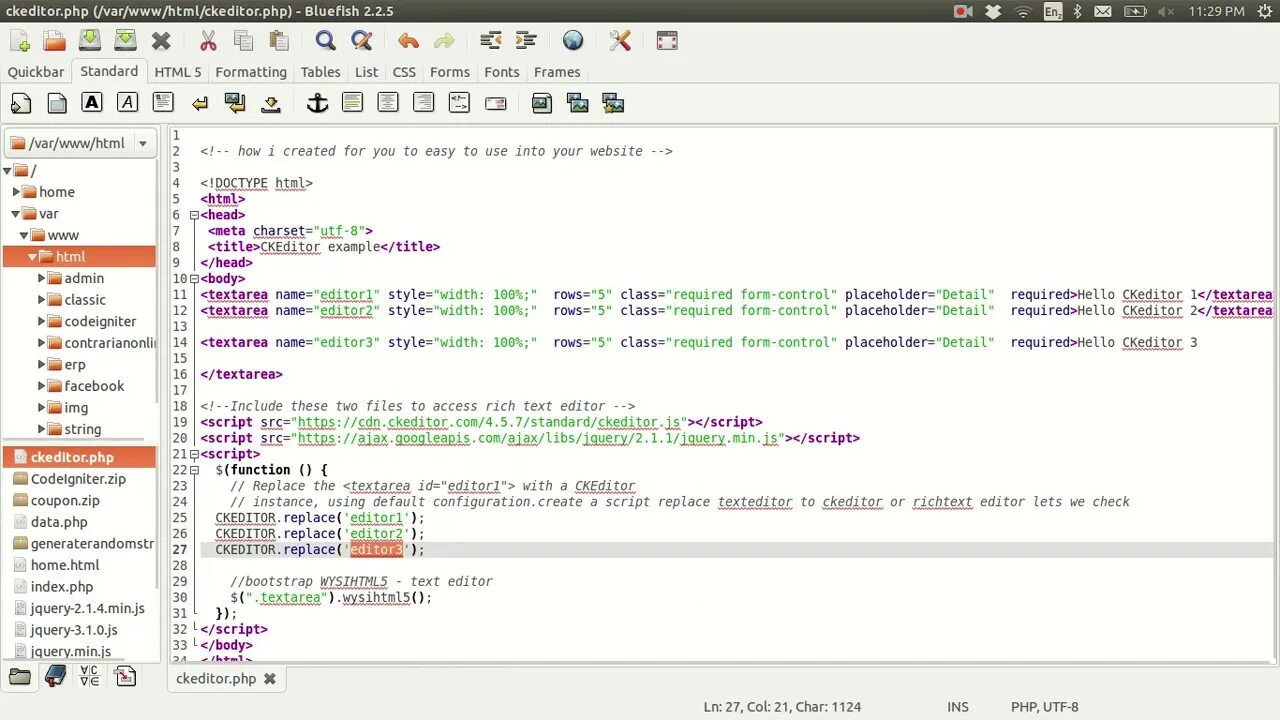Switch to the HTML 5 tab
Screen dimensions: 1280x720
(178, 72)
